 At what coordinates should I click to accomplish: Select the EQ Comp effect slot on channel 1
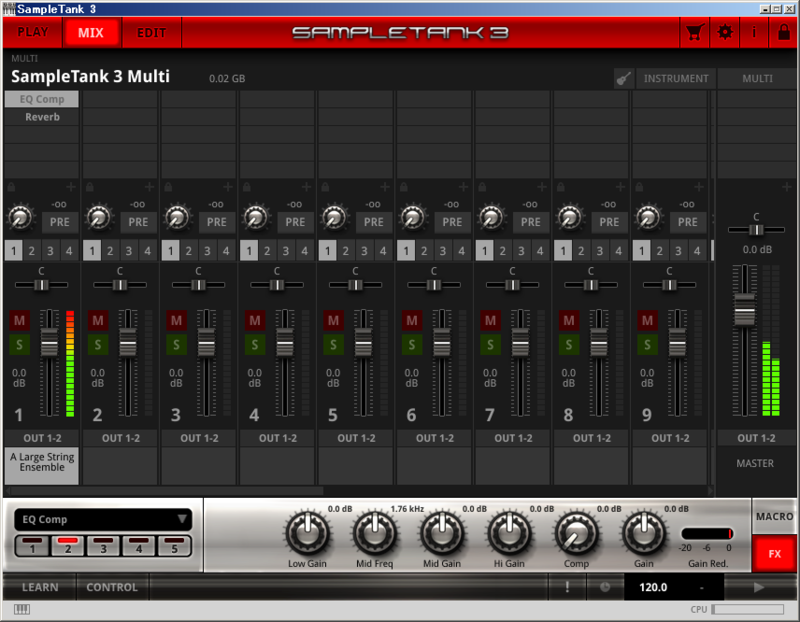tap(42, 99)
